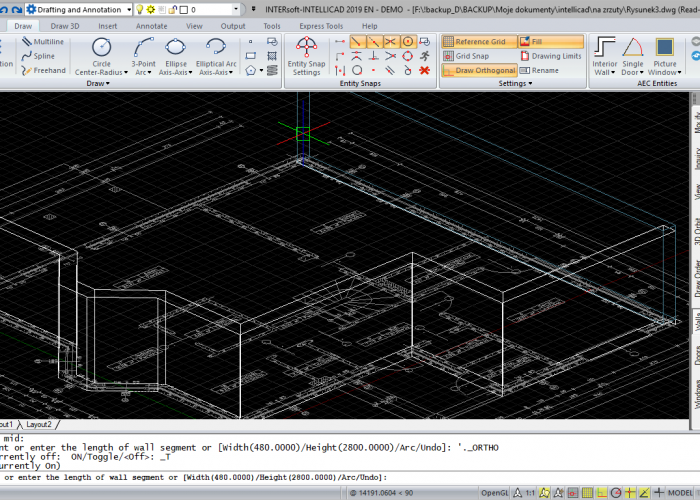This screenshot has width=700, height=500.
Task: Open the Drawing Limits setting
Action: coord(551,56)
